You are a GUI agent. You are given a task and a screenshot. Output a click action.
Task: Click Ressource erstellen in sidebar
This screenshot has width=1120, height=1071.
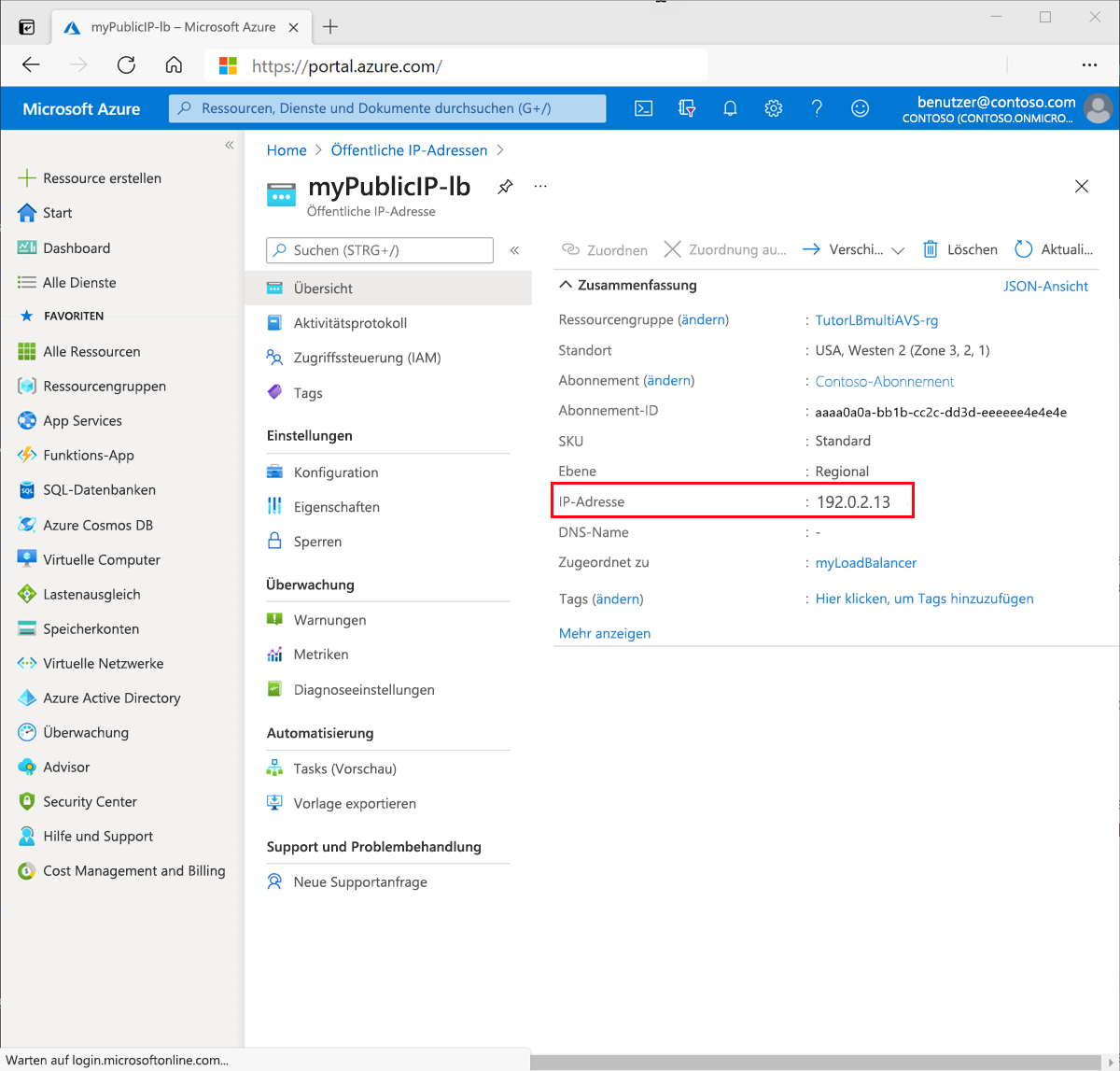pos(90,178)
